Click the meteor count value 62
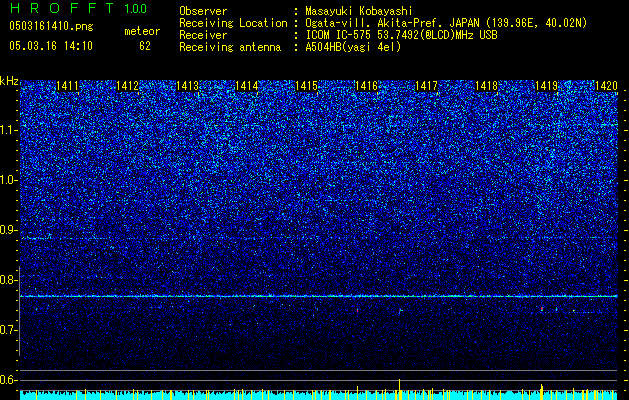The height and width of the screenshot is (400, 629). tap(145, 46)
